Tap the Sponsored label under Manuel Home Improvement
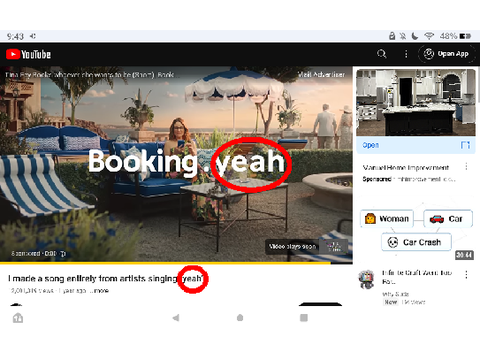The height and width of the screenshot is (360, 480). coord(377,179)
